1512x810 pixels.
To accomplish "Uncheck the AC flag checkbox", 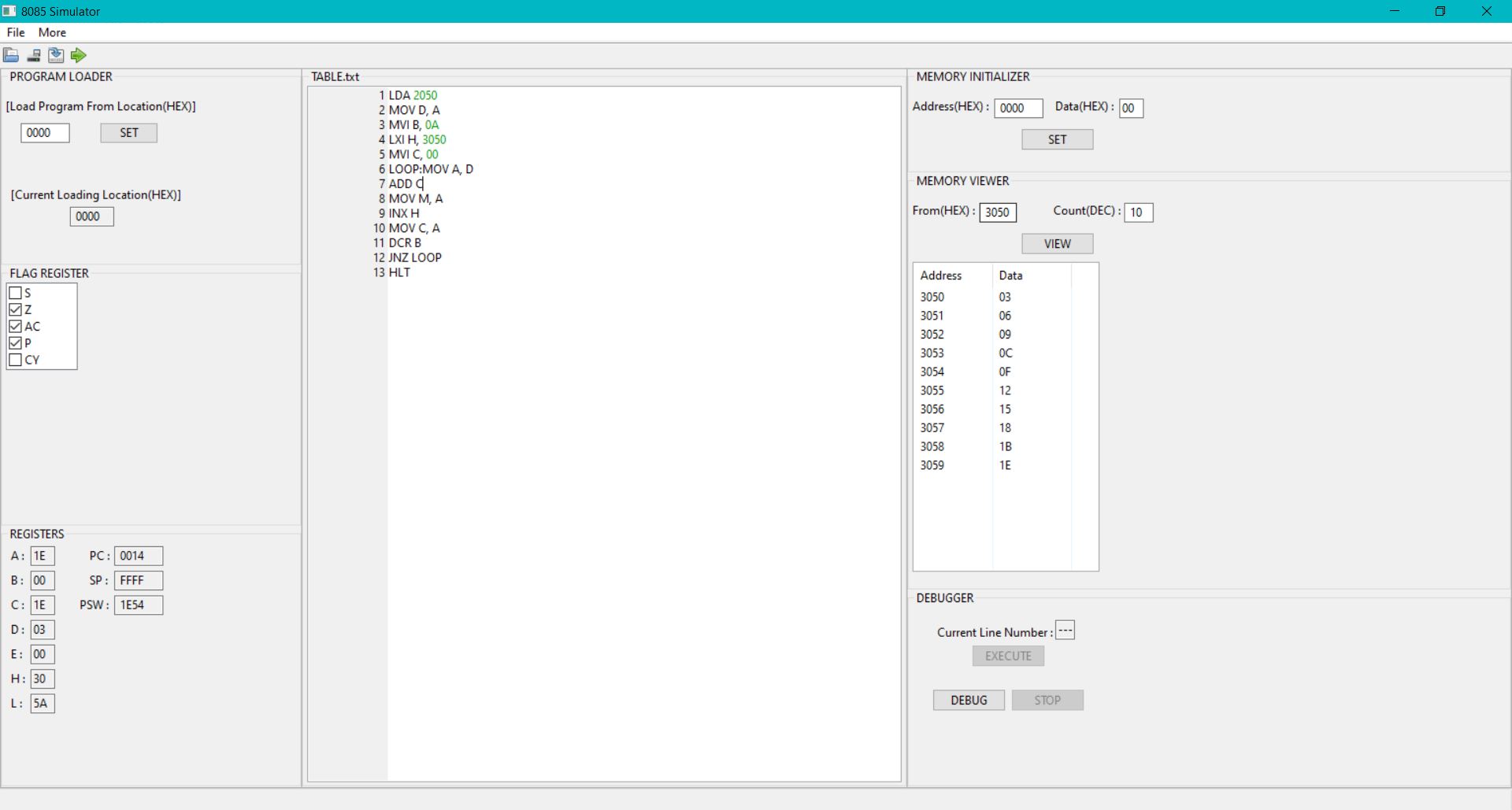I will (x=15, y=326).
